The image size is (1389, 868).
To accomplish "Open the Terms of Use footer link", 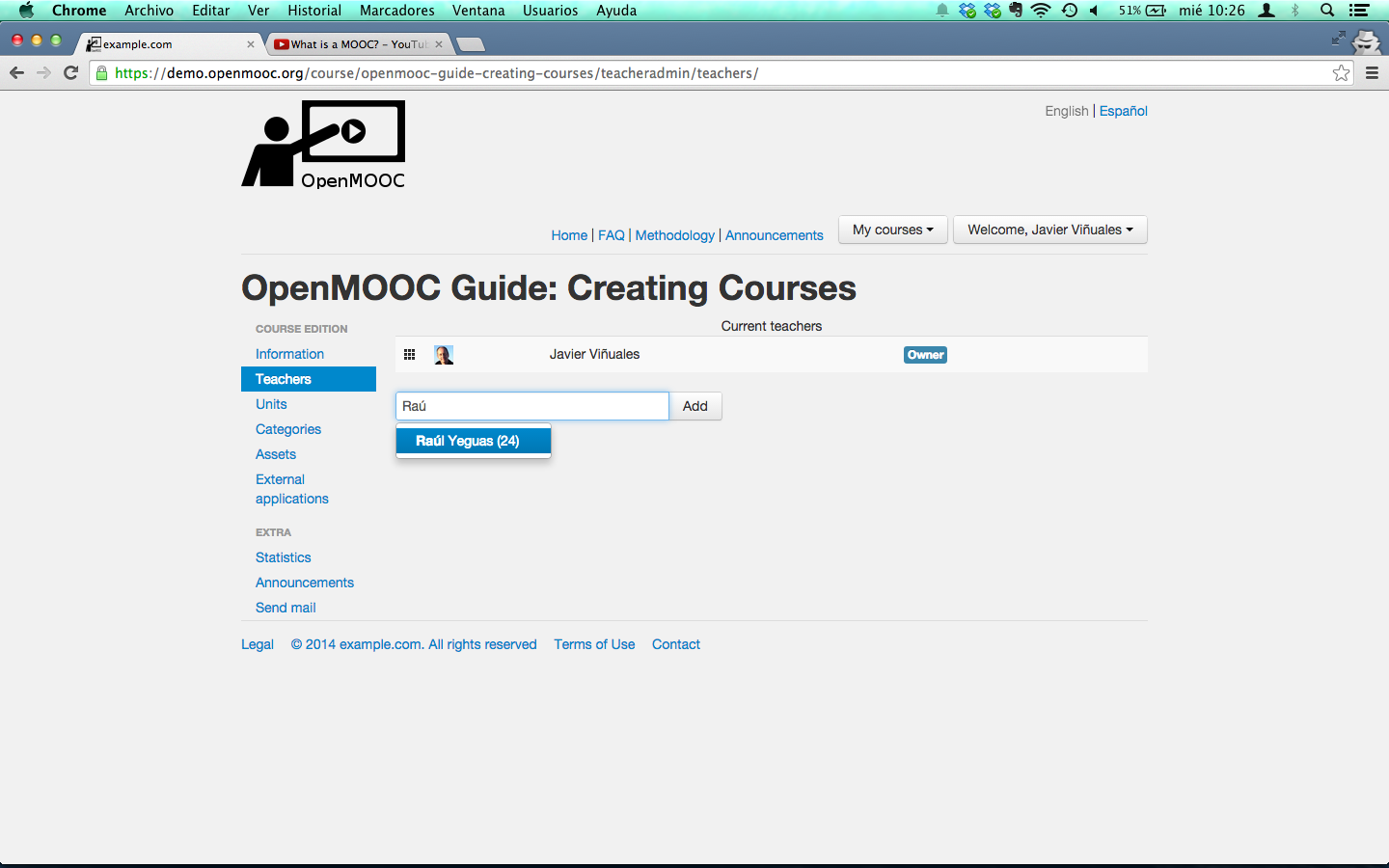I will tap(594, 644).
